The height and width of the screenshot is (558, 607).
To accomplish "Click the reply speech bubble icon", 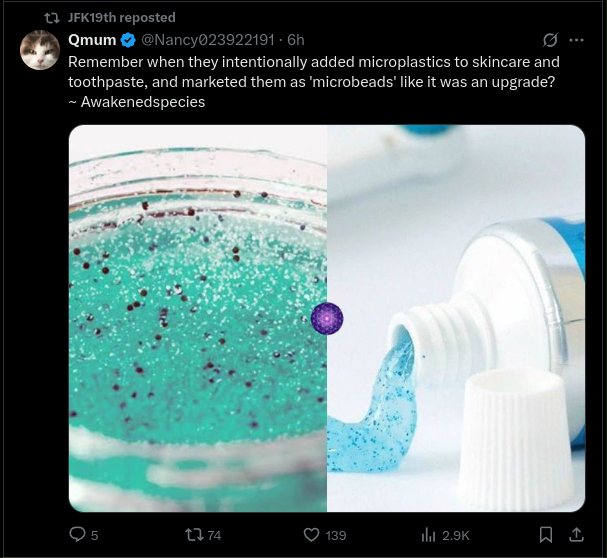I will pyautogui.click(x=77, y=535).
